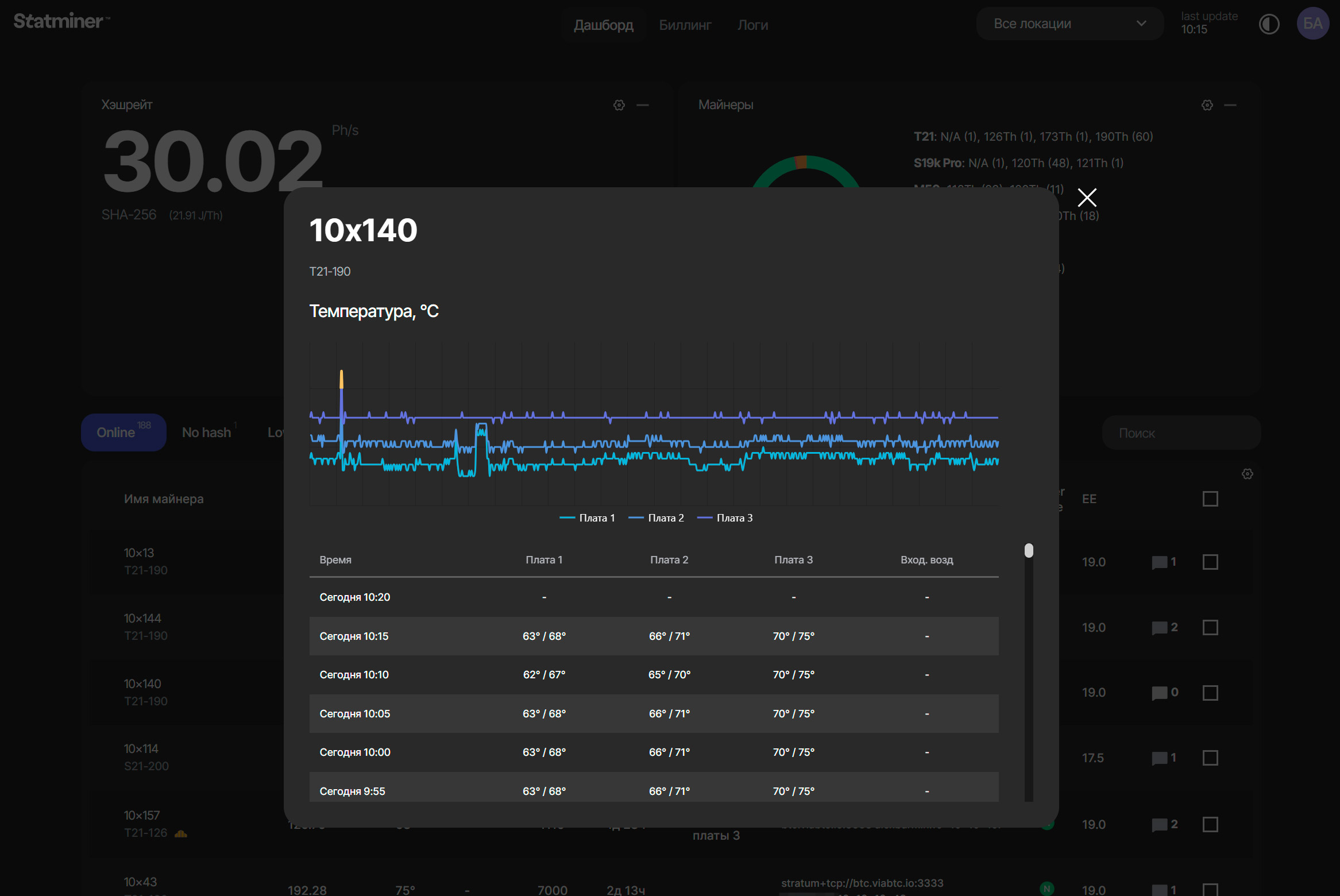Image resolution: width=1340 pixels, height=896 pixels.
Task: Open comments for miner 10x13
Action: 1165,562
